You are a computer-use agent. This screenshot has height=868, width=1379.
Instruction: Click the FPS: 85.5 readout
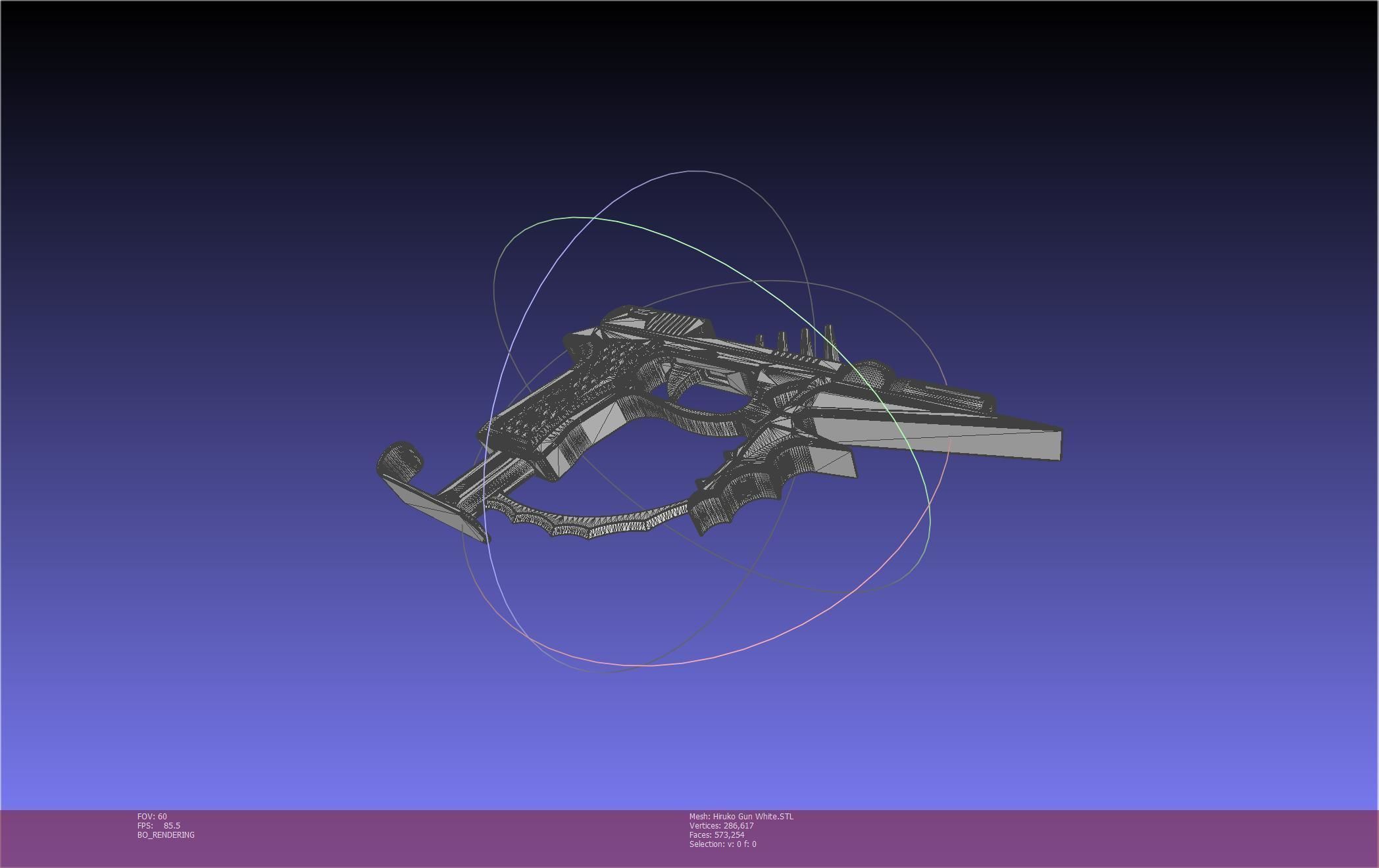coord(159,825)
